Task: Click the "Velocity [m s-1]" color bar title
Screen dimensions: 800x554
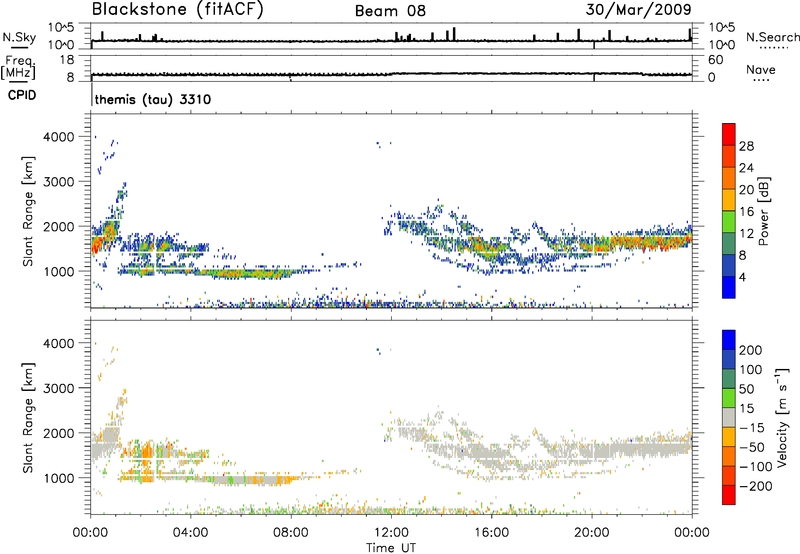Action: (782, 417)
